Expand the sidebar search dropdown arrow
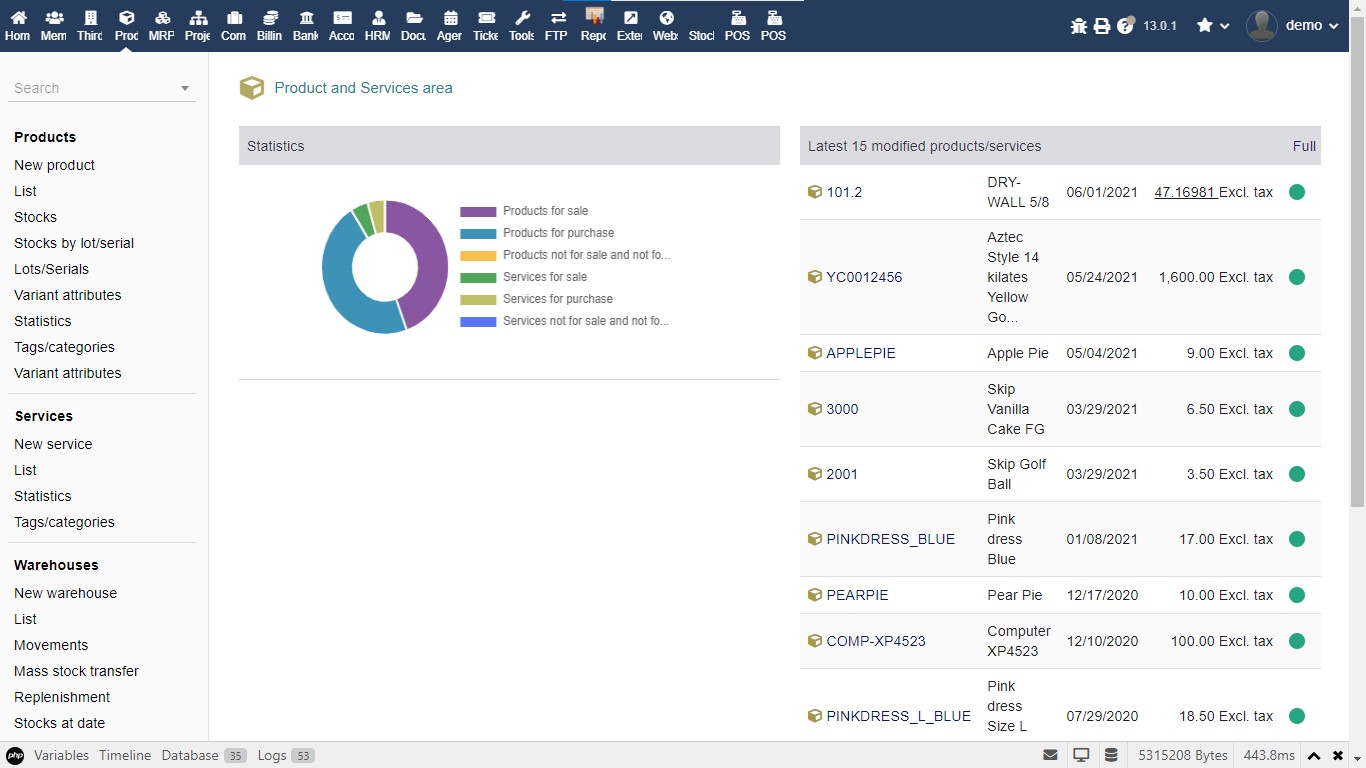1366x768 pixels. (x=184, y=88)
